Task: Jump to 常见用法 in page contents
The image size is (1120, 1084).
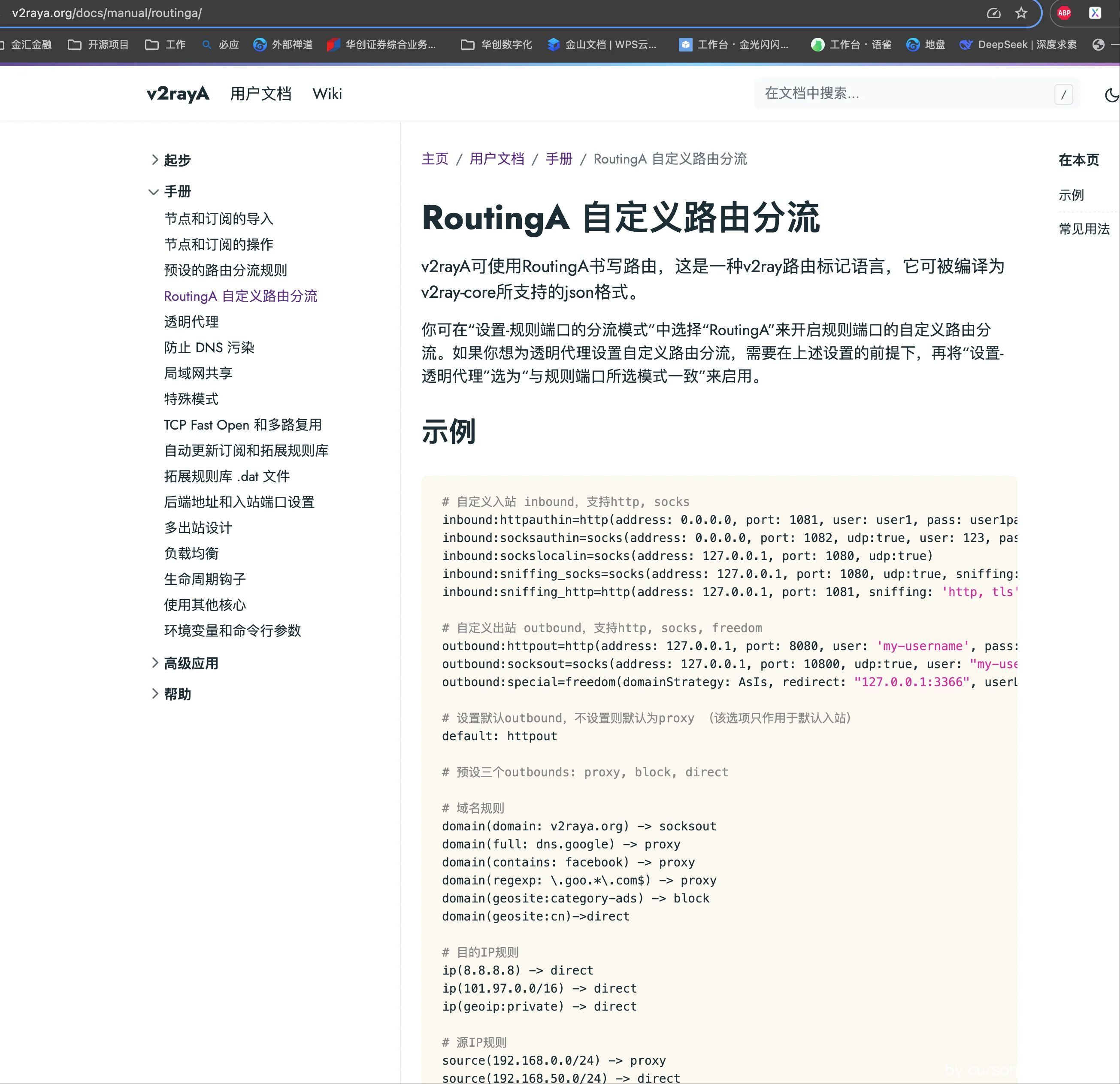Action: tap(1084, 229)
